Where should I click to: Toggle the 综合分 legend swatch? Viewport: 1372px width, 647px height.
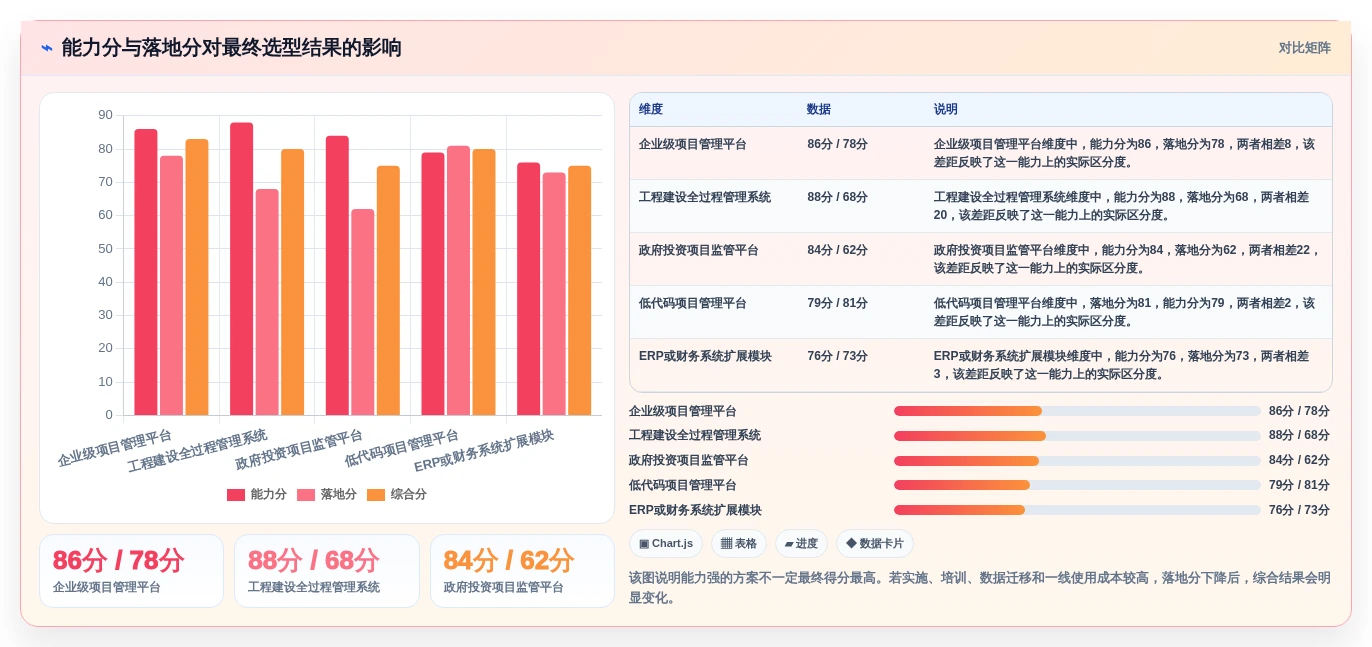[x=376, y=494]
